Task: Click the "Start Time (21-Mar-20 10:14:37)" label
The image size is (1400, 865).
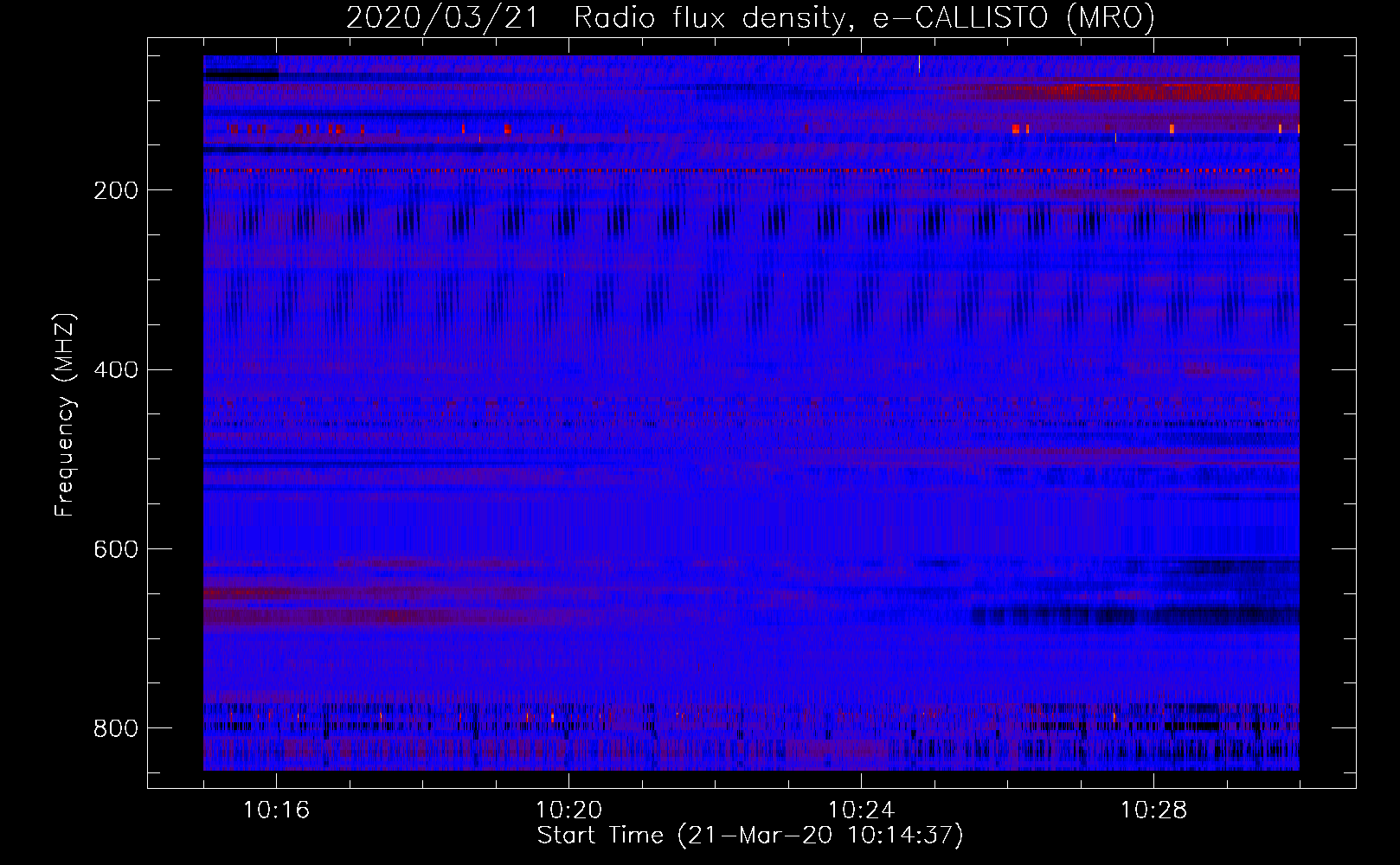Action: tap(750, 836)
